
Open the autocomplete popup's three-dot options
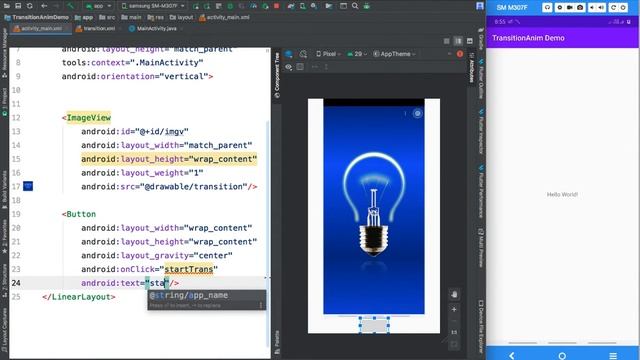(261, 305)
